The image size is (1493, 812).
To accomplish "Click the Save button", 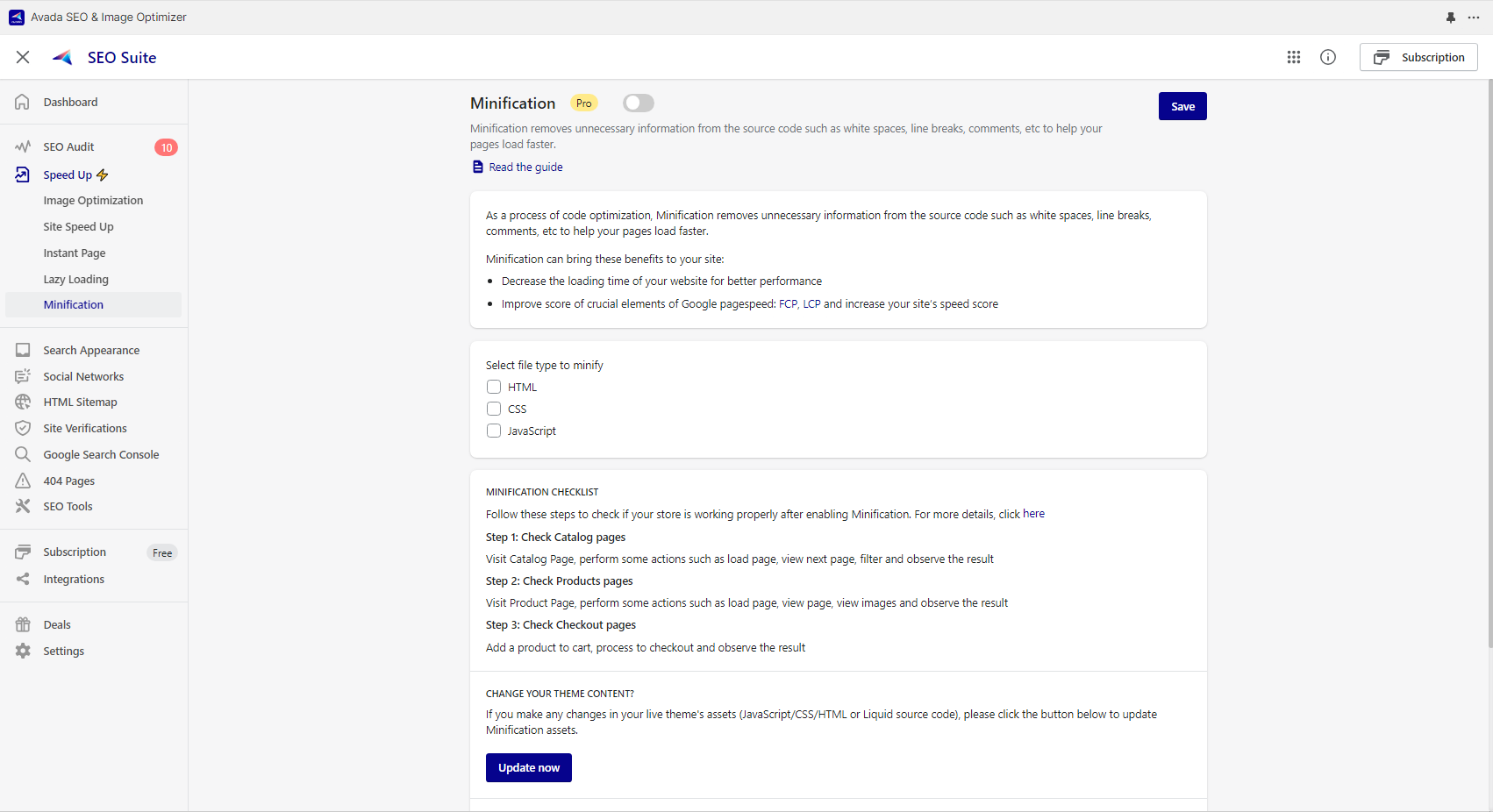I will tap(1182, 106).
